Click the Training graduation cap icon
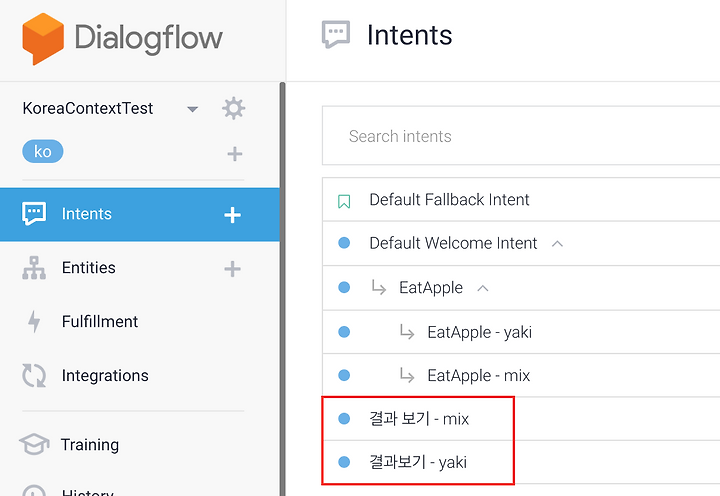The height and width of the screenshot is (496, 720). pyautogui.click(x=34, y=444)
